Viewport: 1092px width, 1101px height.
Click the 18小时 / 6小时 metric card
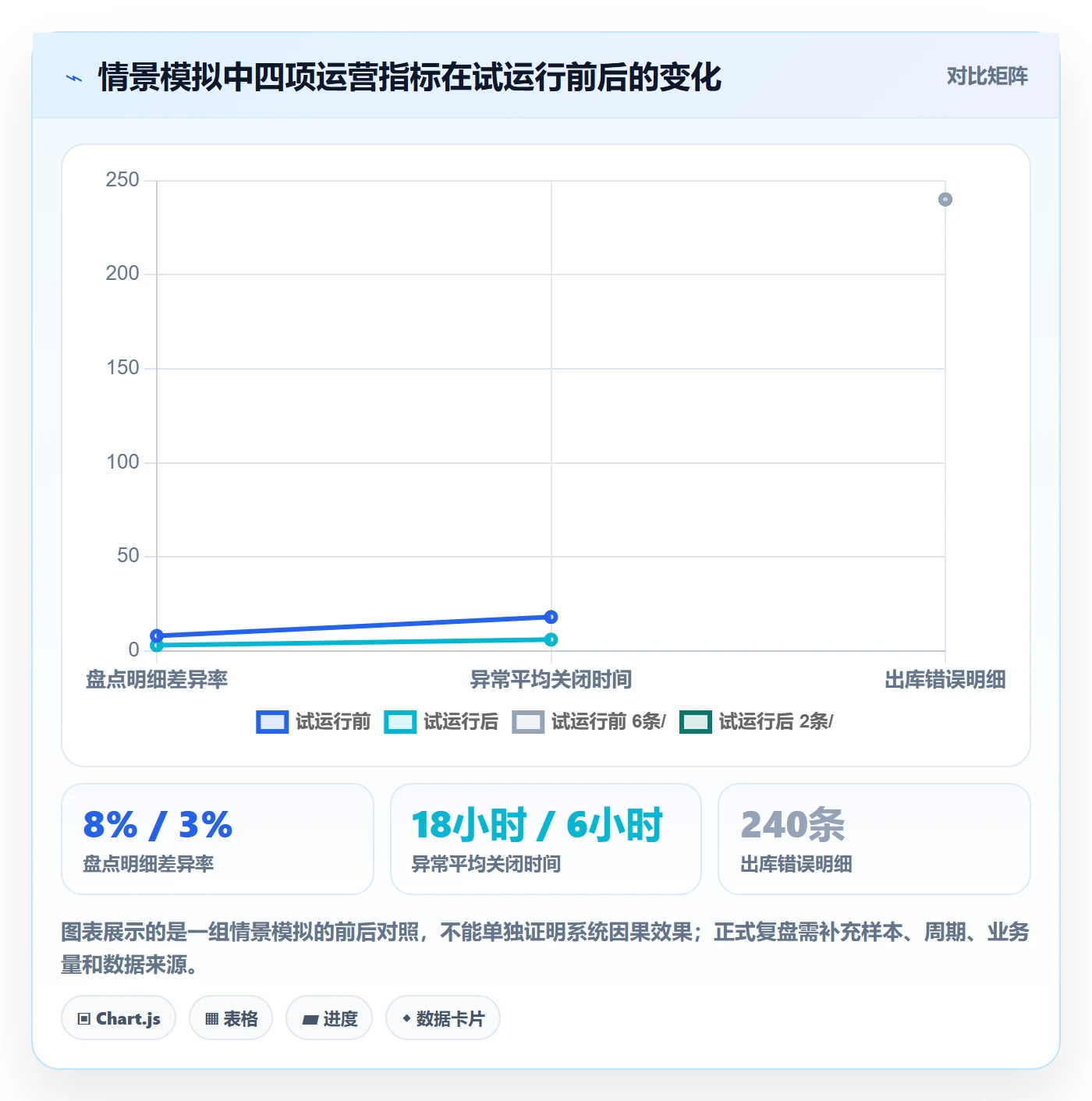pyautogui.click(x=546, y=839)
